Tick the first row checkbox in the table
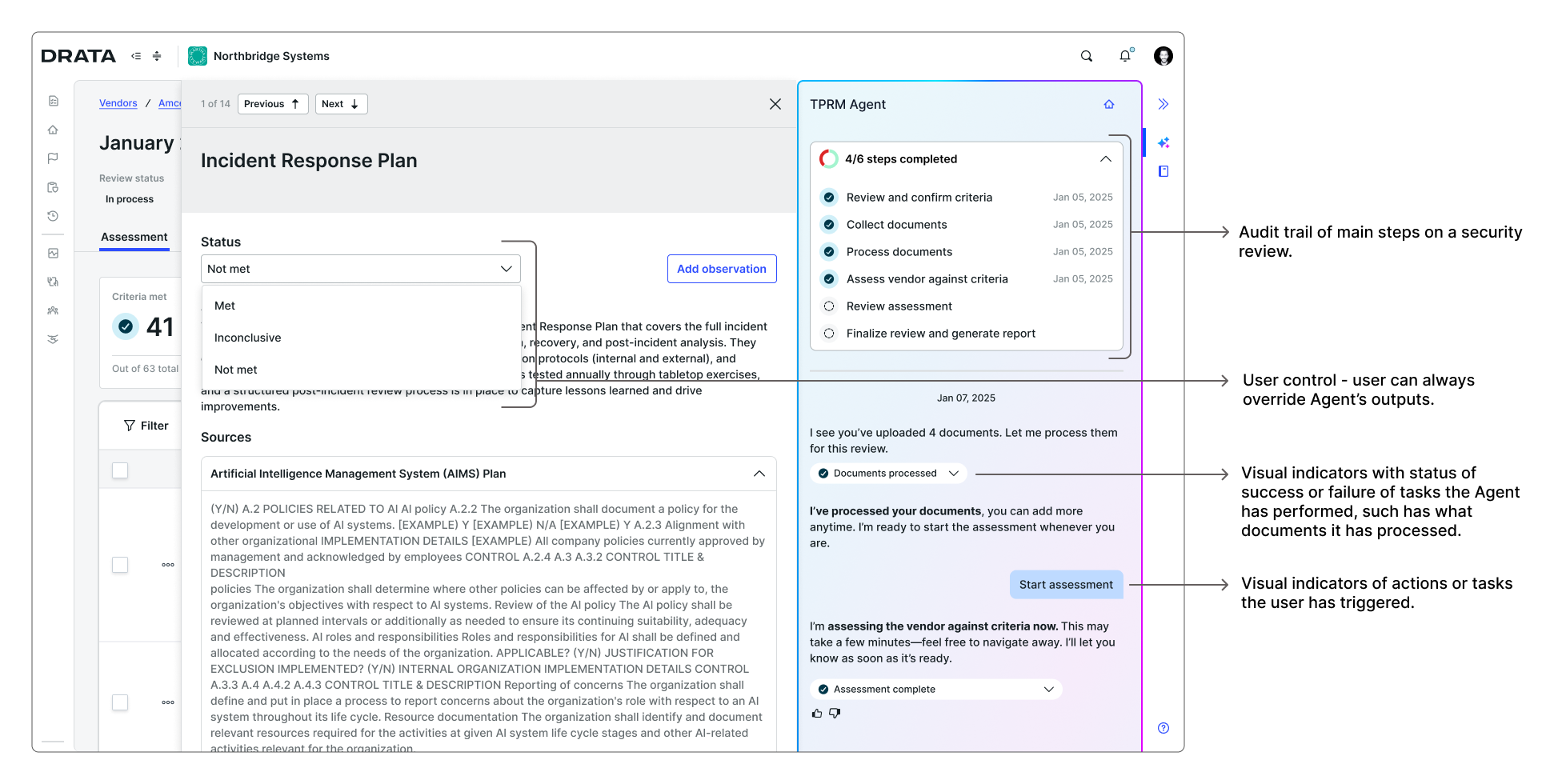 click(x=120, y=565)
